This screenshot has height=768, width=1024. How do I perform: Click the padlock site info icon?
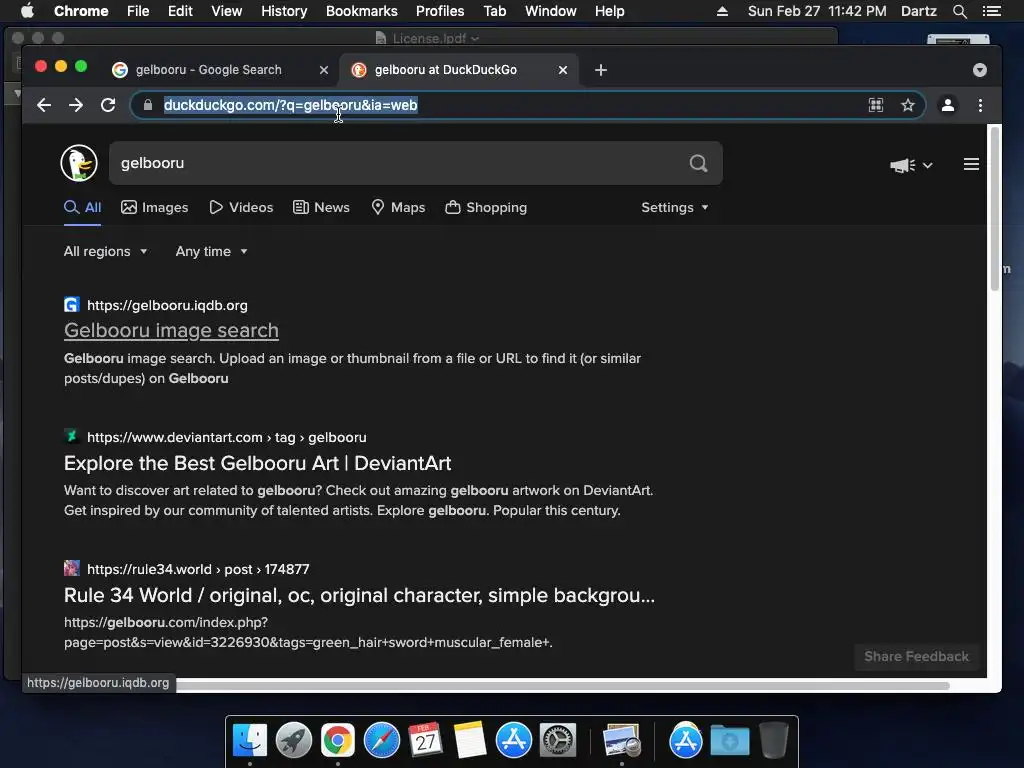[x=148, y=105]
